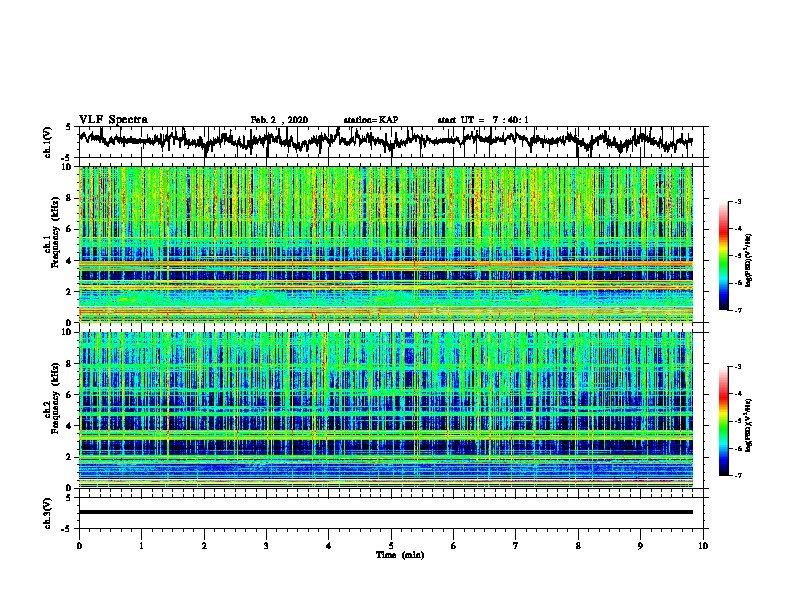Click inside the ch.2 spectrogram panel
The image size is (792, 612).
pyautogui.click(x=386, y=410)
